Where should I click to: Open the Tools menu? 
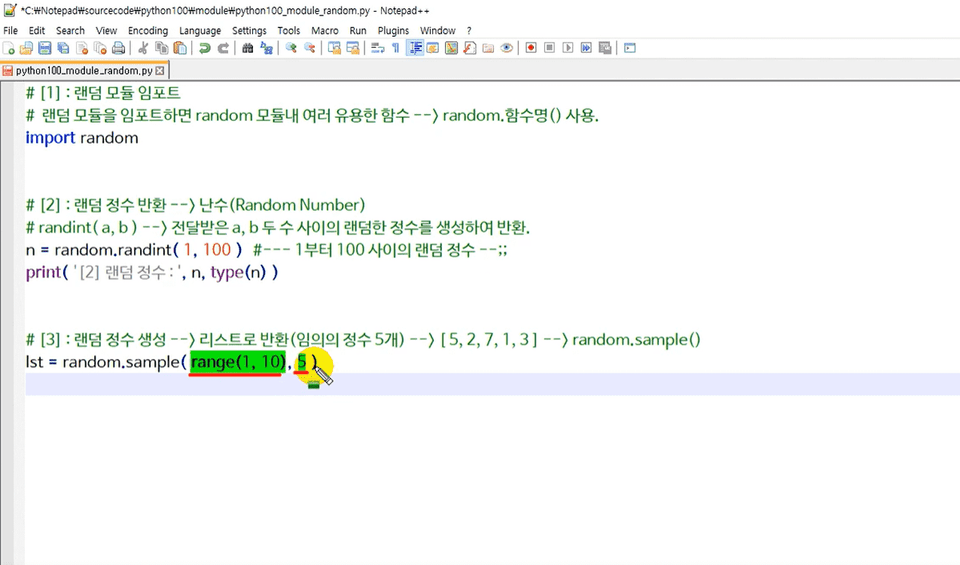coord(288,31)
